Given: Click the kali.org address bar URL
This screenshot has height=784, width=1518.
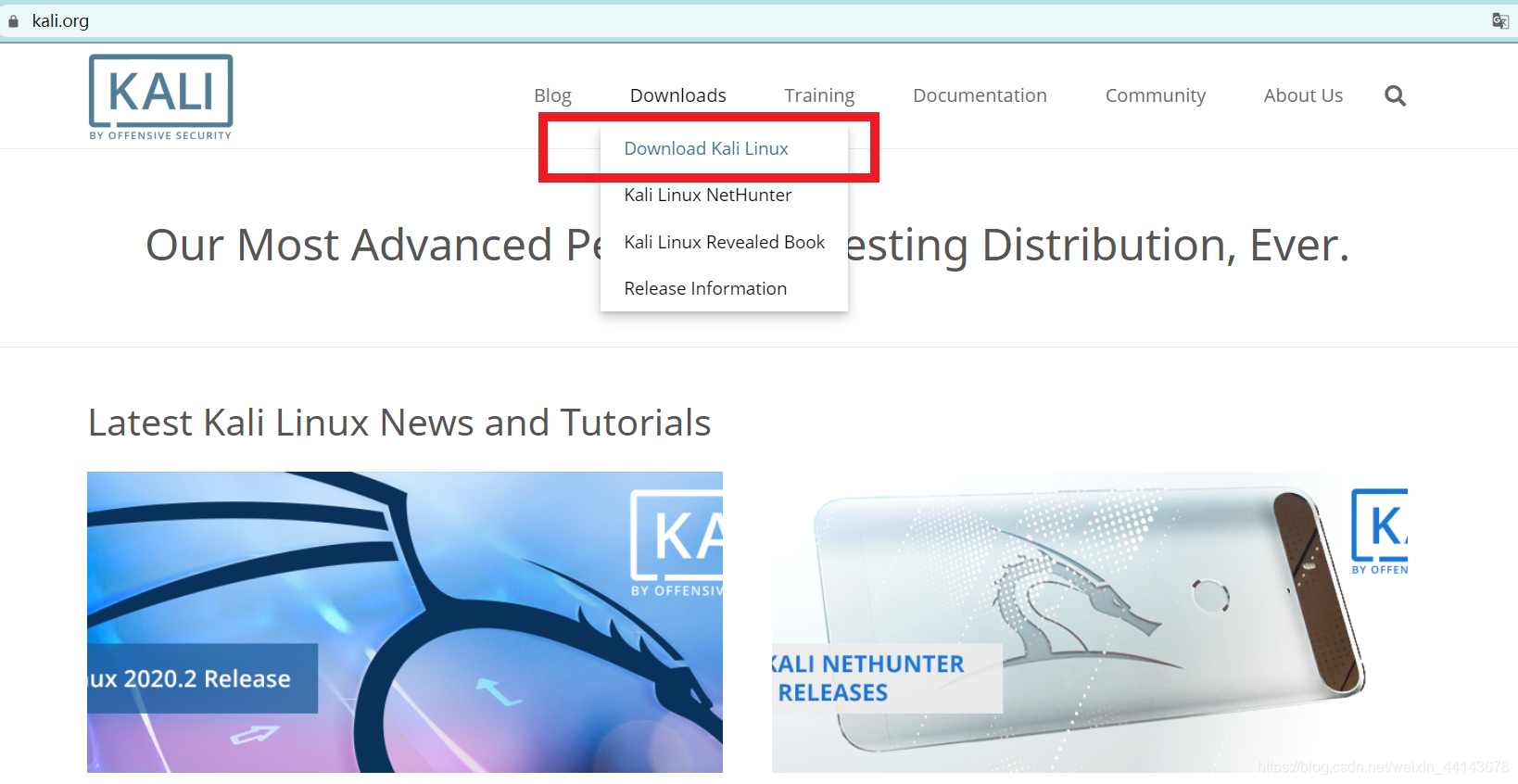Looking at the screenshot, I should point(60,20).
